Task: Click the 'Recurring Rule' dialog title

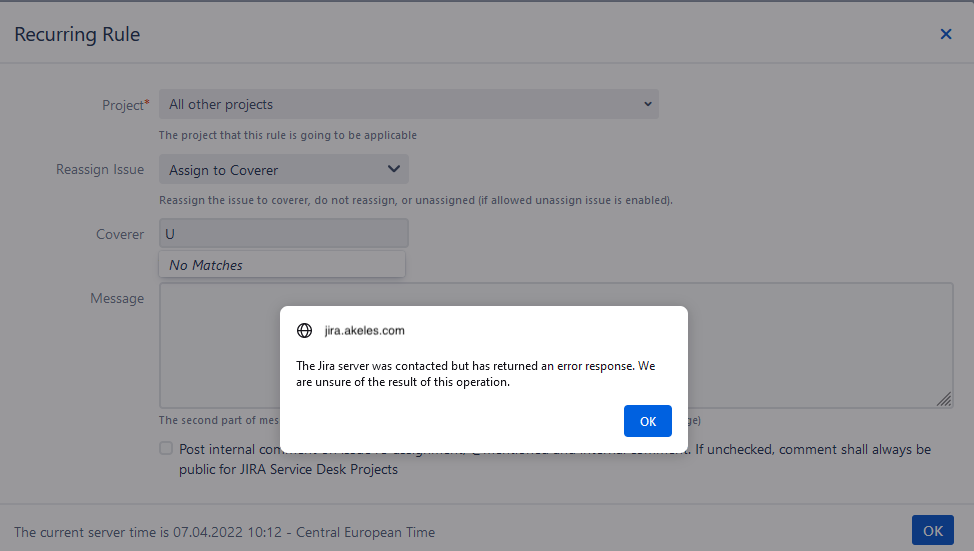Action: (x=77, y=34)
